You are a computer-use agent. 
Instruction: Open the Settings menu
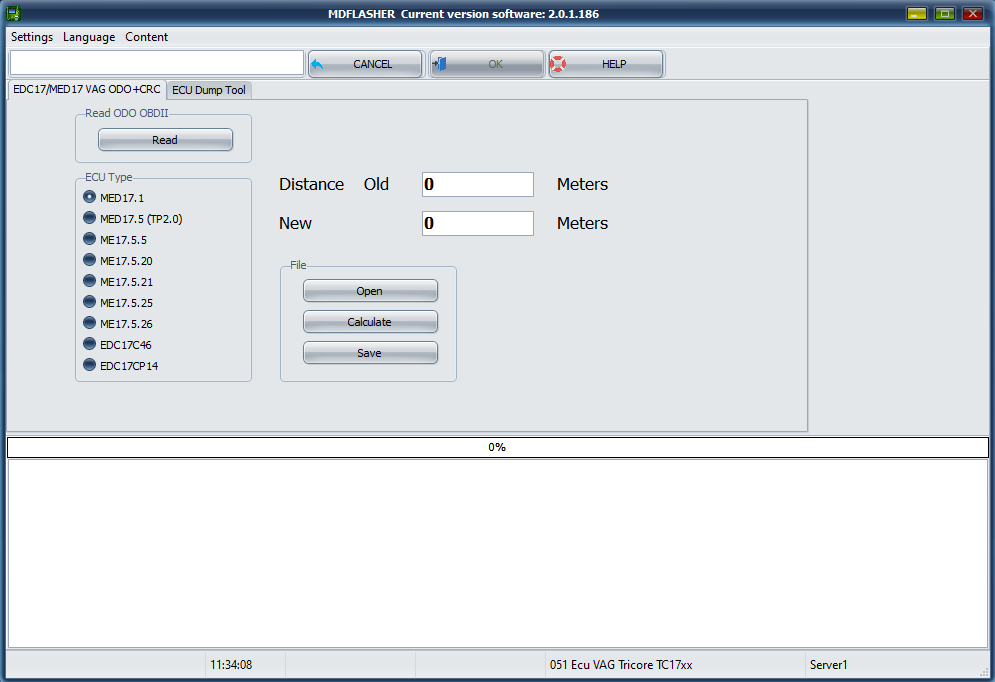[x=32, y=37]
